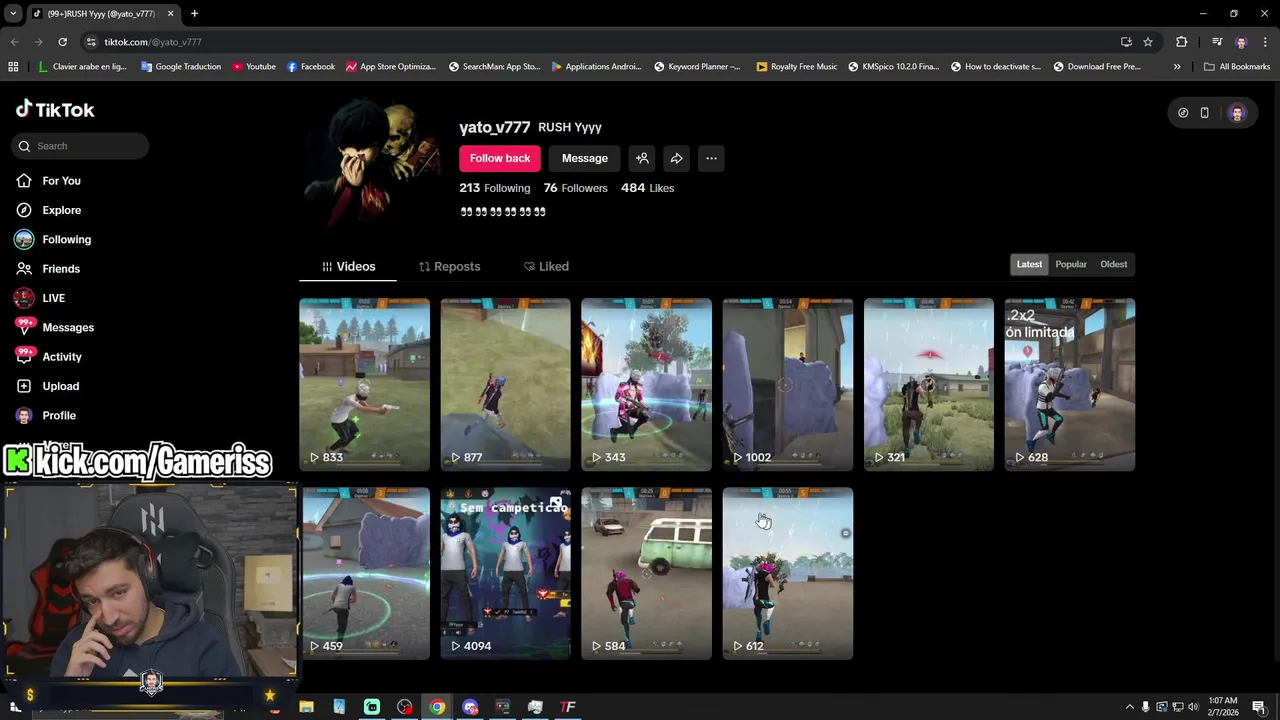The height and width of the screenshot is (720, 1280).
Task: Open a new Chrome tab
Action: pyautogui.click(x=194, y=13)
